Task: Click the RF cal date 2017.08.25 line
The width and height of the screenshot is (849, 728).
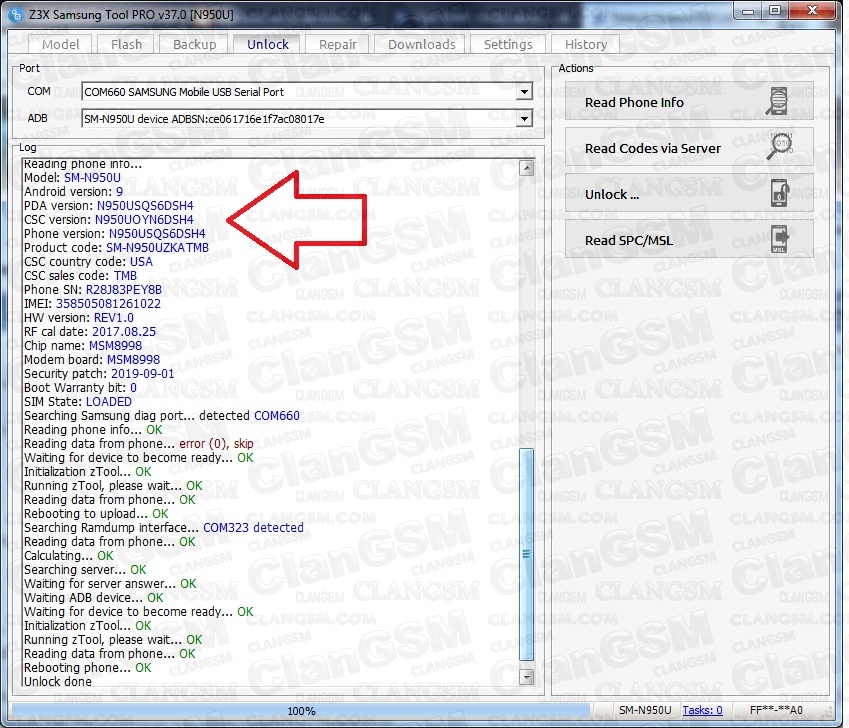Action: tap(89, 332)
